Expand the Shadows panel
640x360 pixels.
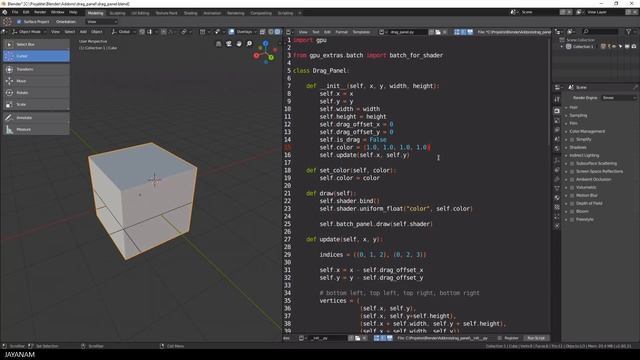pyautogui.click(x=577, y=147)
